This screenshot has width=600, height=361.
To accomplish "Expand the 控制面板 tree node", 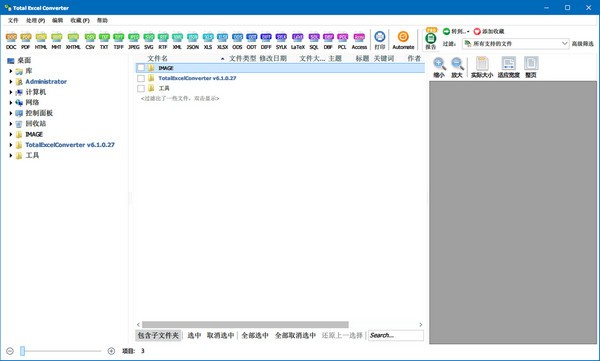I will [11, 113].
